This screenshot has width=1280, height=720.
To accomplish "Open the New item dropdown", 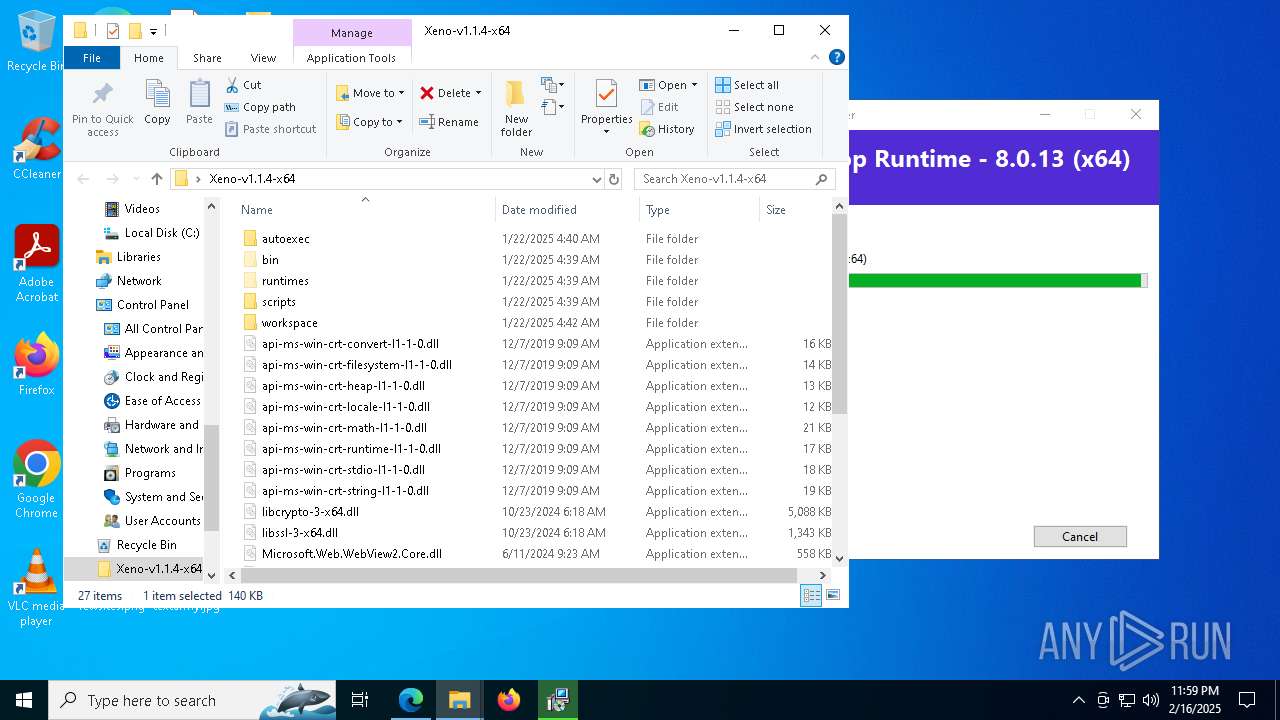I will (x=553, y=85).
